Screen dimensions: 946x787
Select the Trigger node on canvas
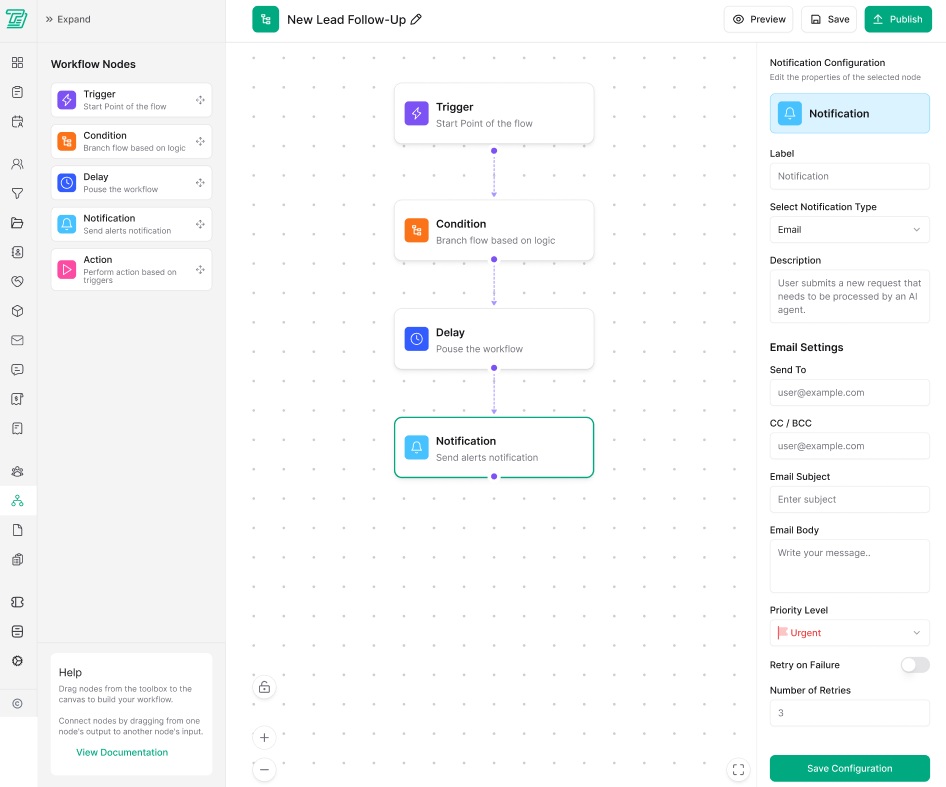(x=493, y=114)
